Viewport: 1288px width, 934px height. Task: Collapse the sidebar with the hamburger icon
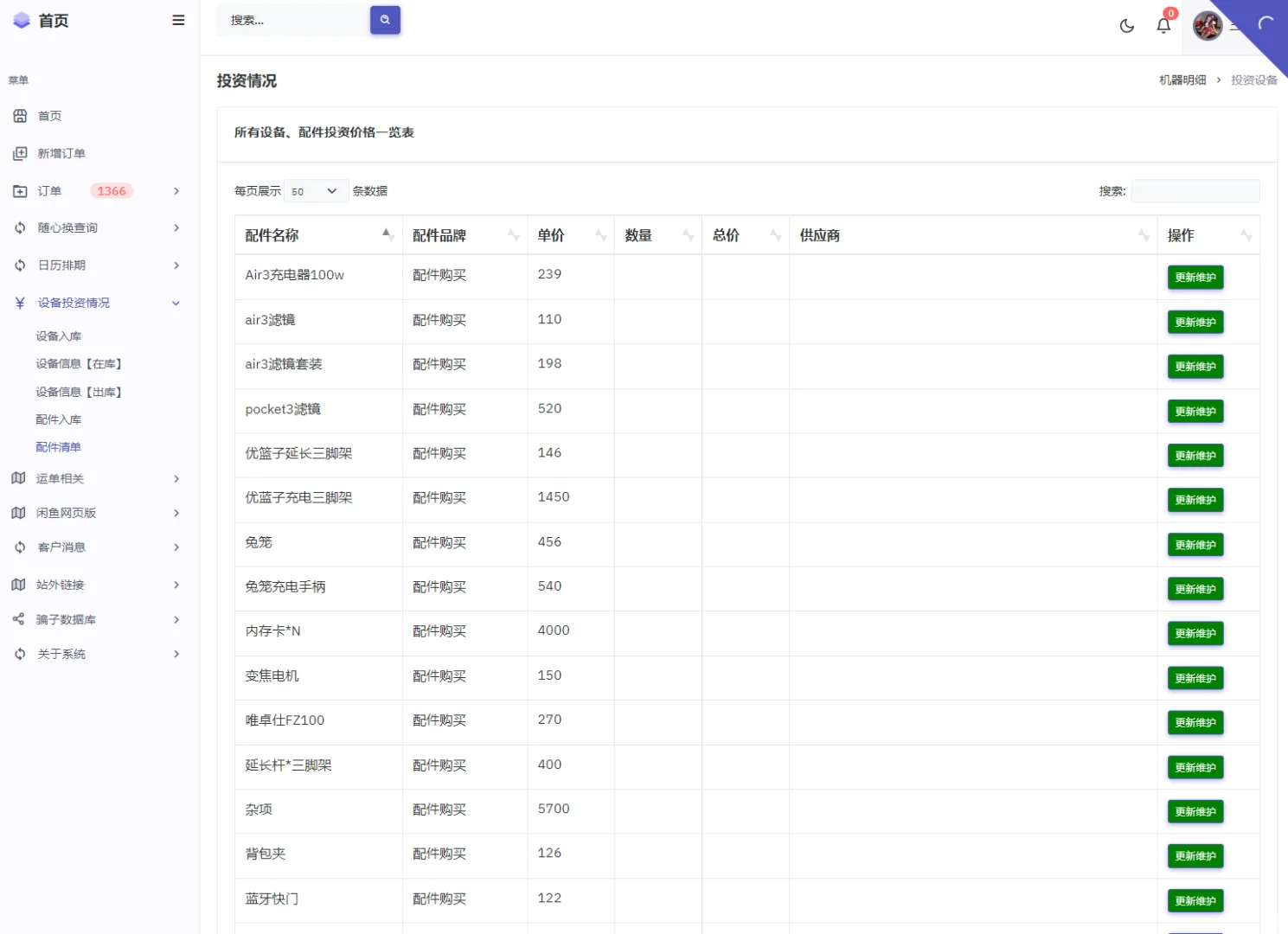tap(178, 20)
